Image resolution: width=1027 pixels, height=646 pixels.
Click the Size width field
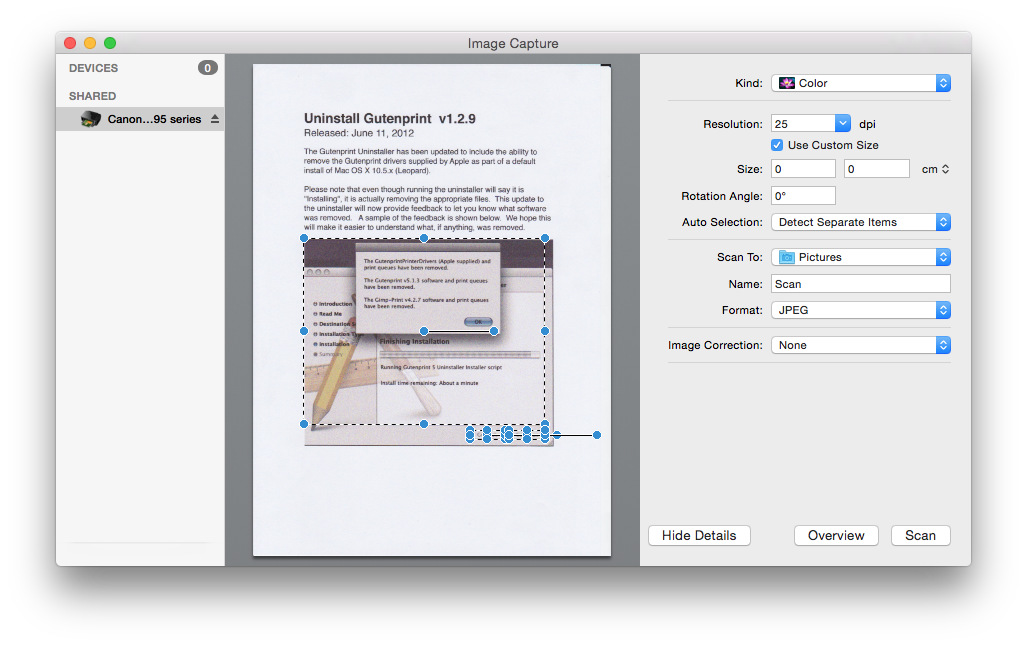[x=803, y=169]
